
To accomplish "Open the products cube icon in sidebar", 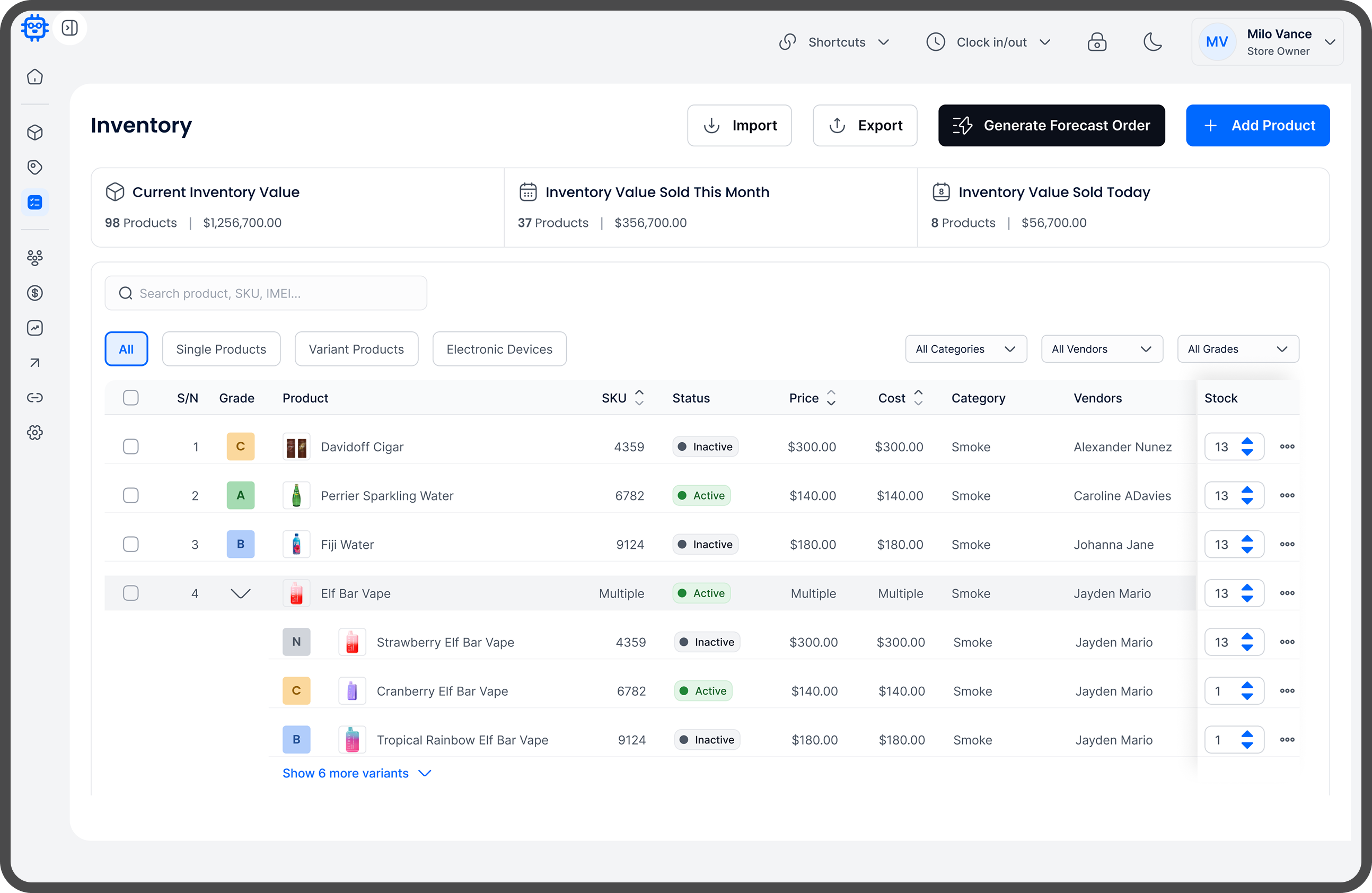I will 34,132.
